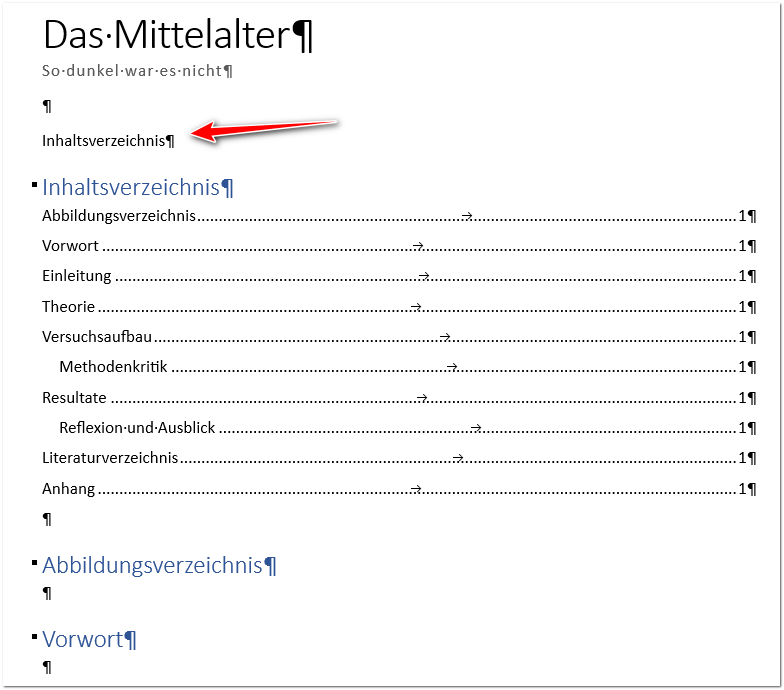The height and width of the screenshot is (690, 784).
Task: Select the Theorie entry in the contents
Action: 68,307
